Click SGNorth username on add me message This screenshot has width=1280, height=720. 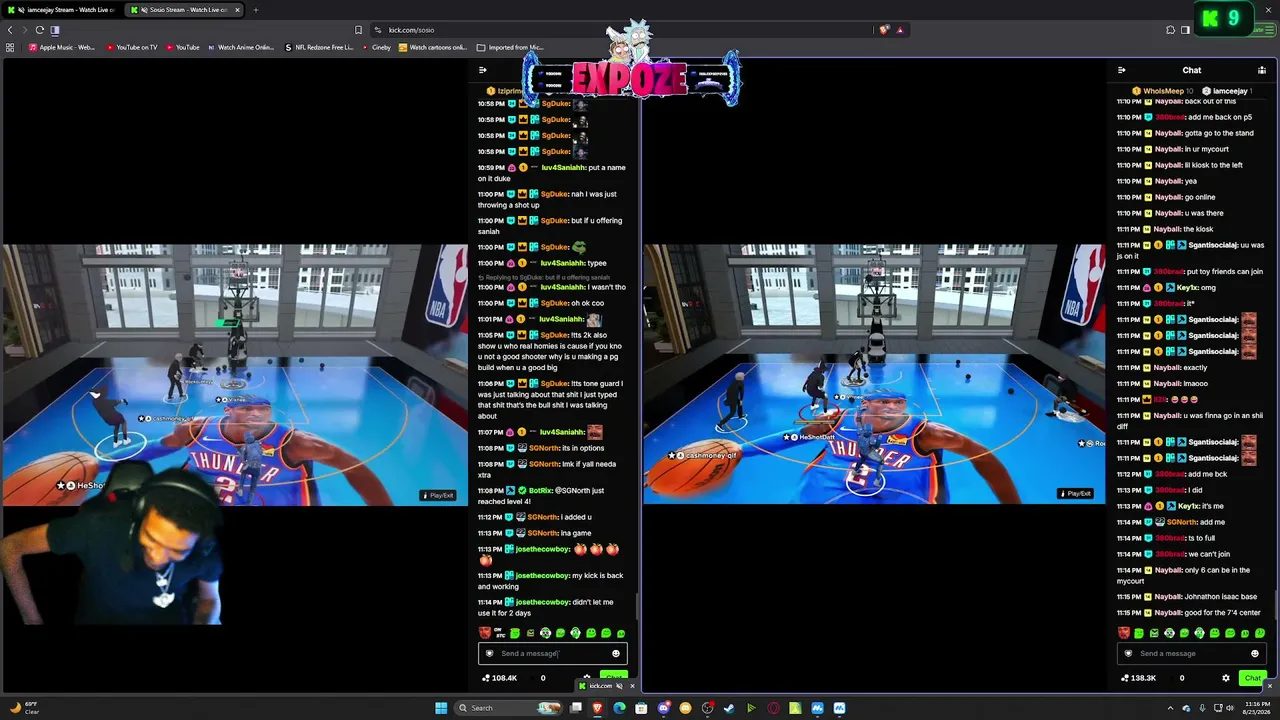(1181, 522)
